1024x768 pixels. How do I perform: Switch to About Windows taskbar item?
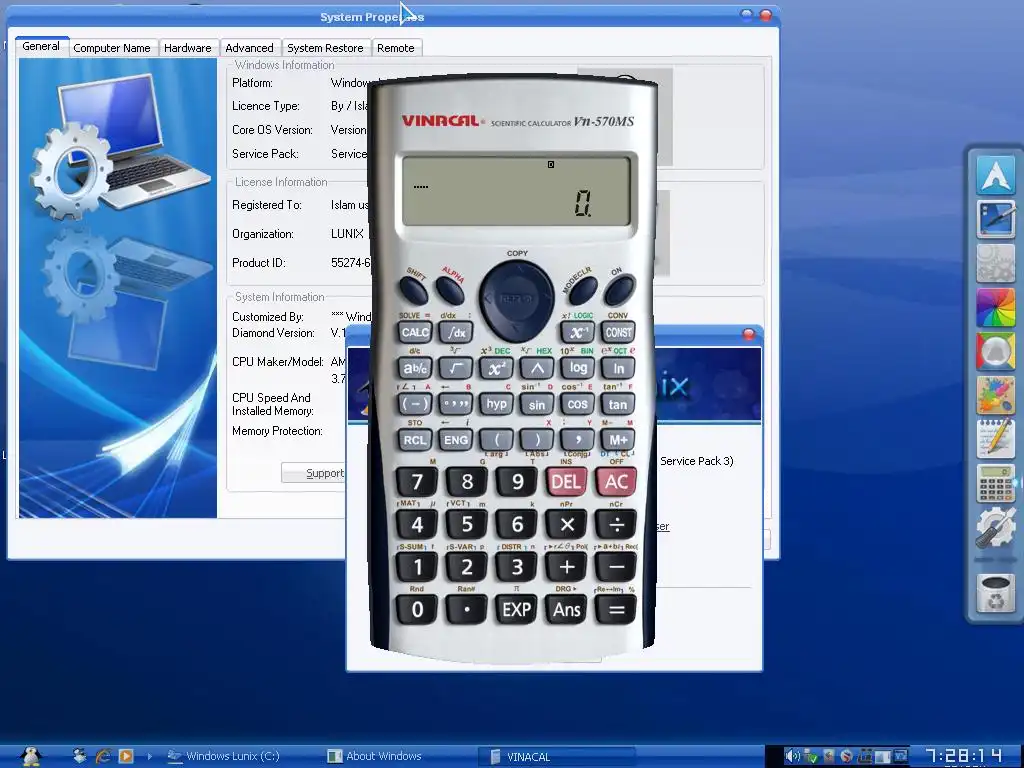[374, 756]
